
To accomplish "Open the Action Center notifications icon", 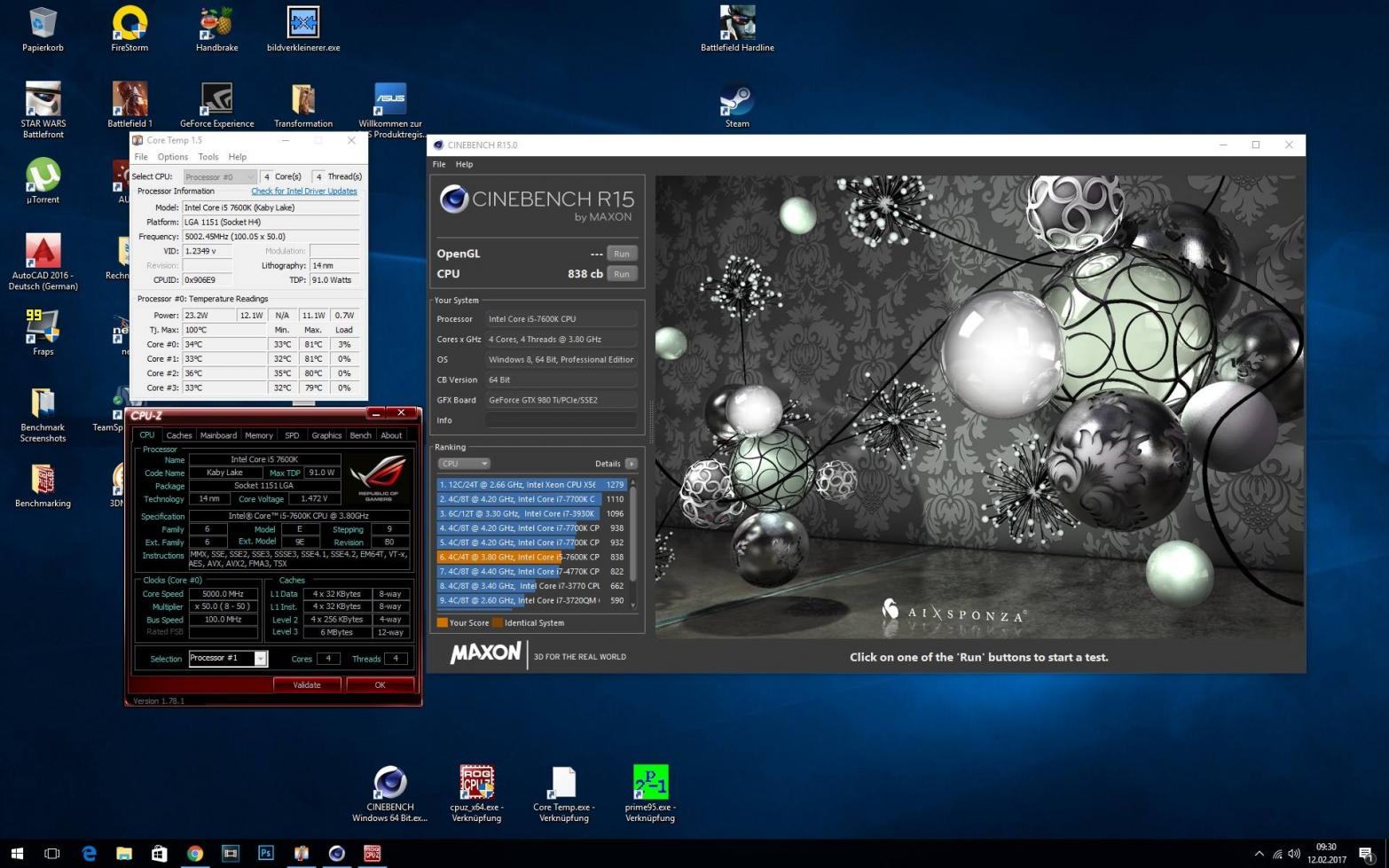I will click(x=1366, y=854).
